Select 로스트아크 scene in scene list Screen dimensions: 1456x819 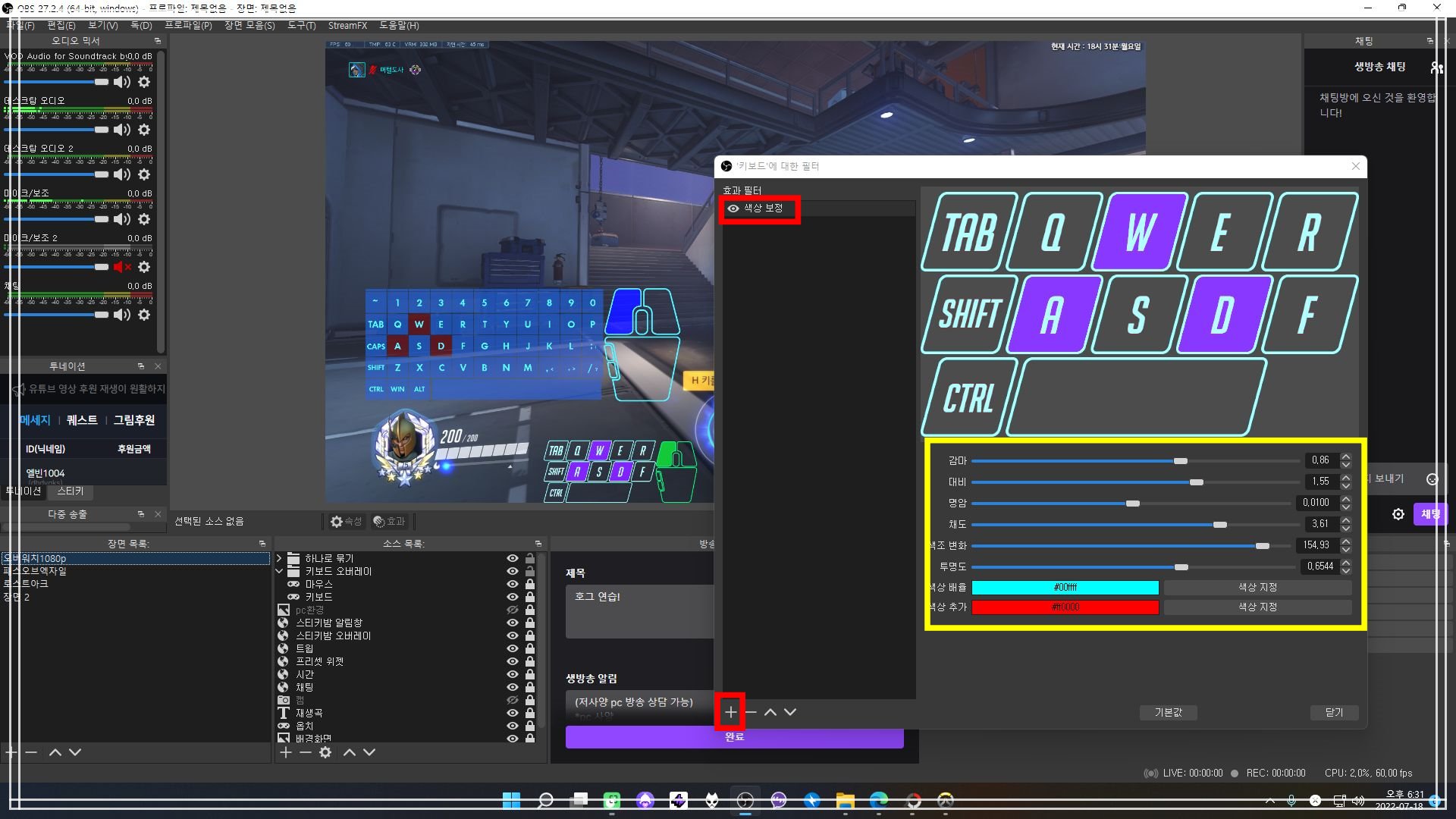pyautogui.click(x=27, y=584)
